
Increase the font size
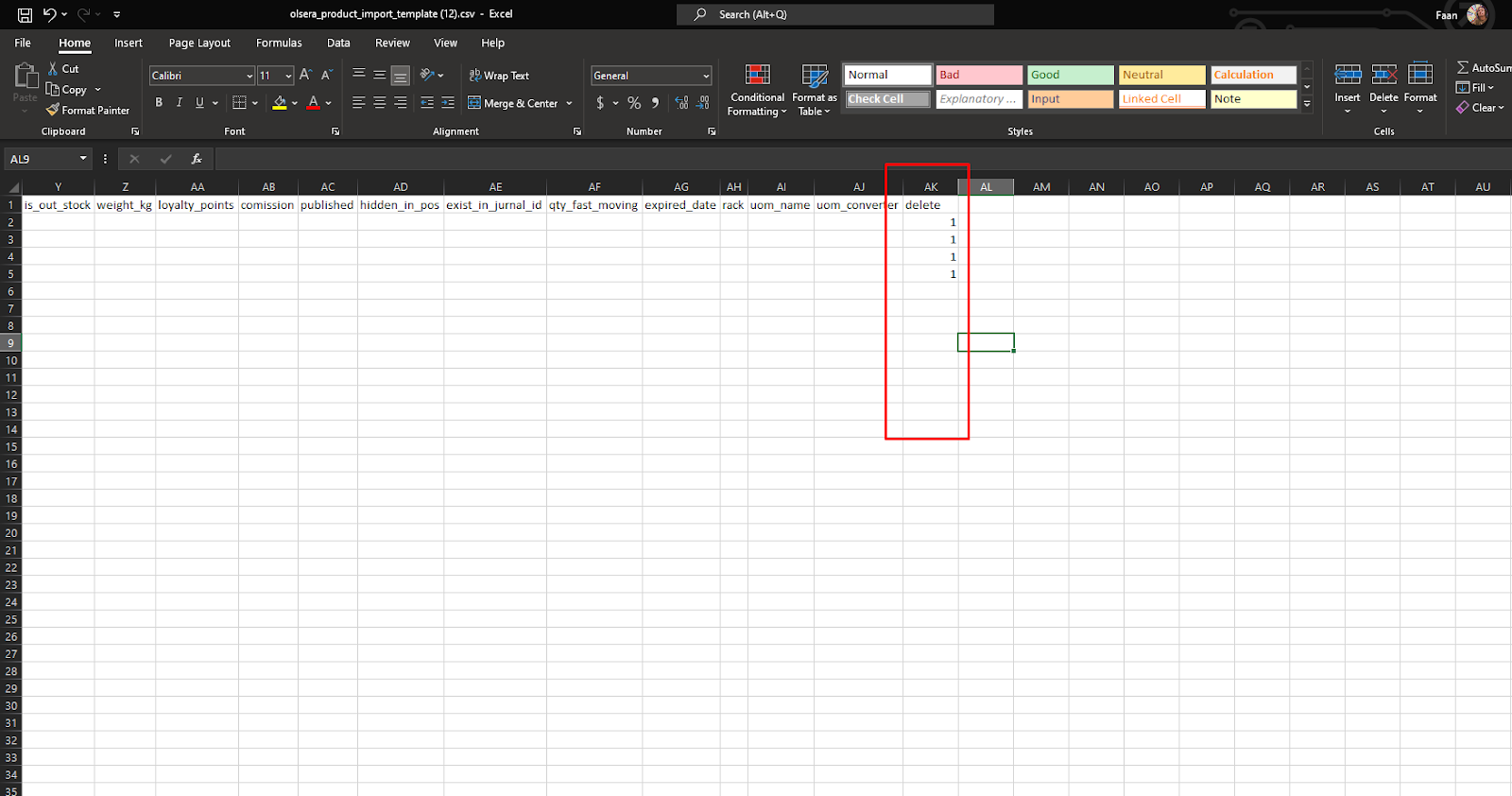(x=305, y=76)
